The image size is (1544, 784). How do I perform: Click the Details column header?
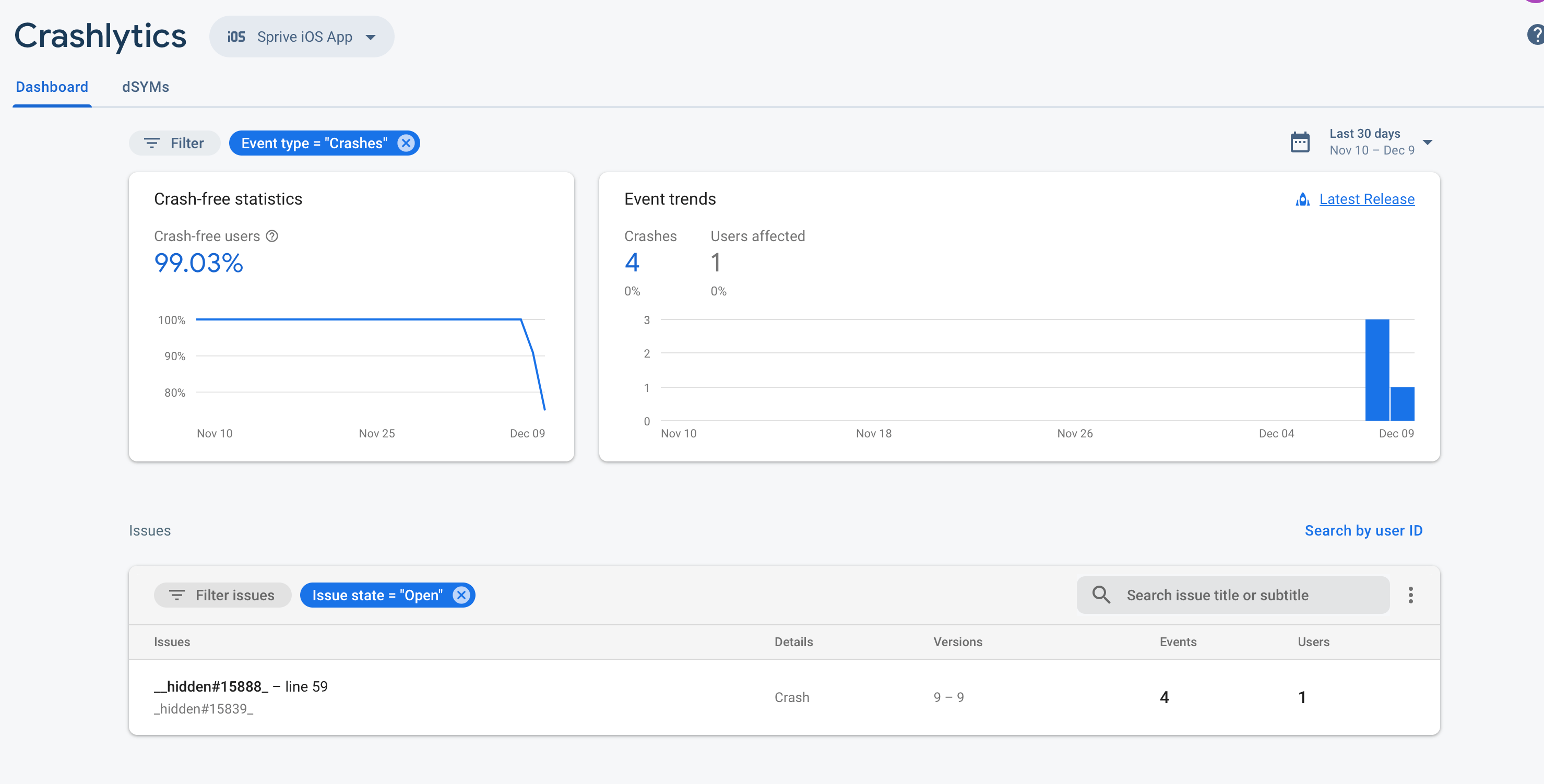793,642
